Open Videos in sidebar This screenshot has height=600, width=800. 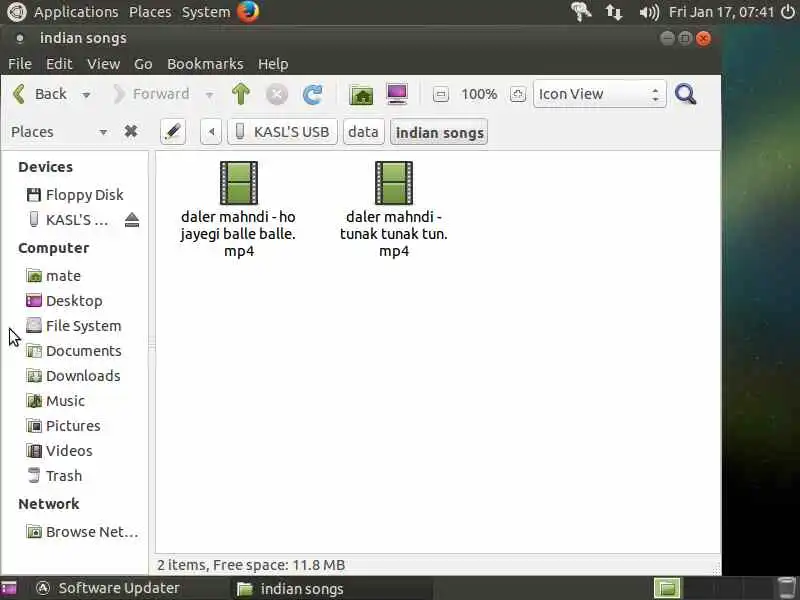point(59,451)
